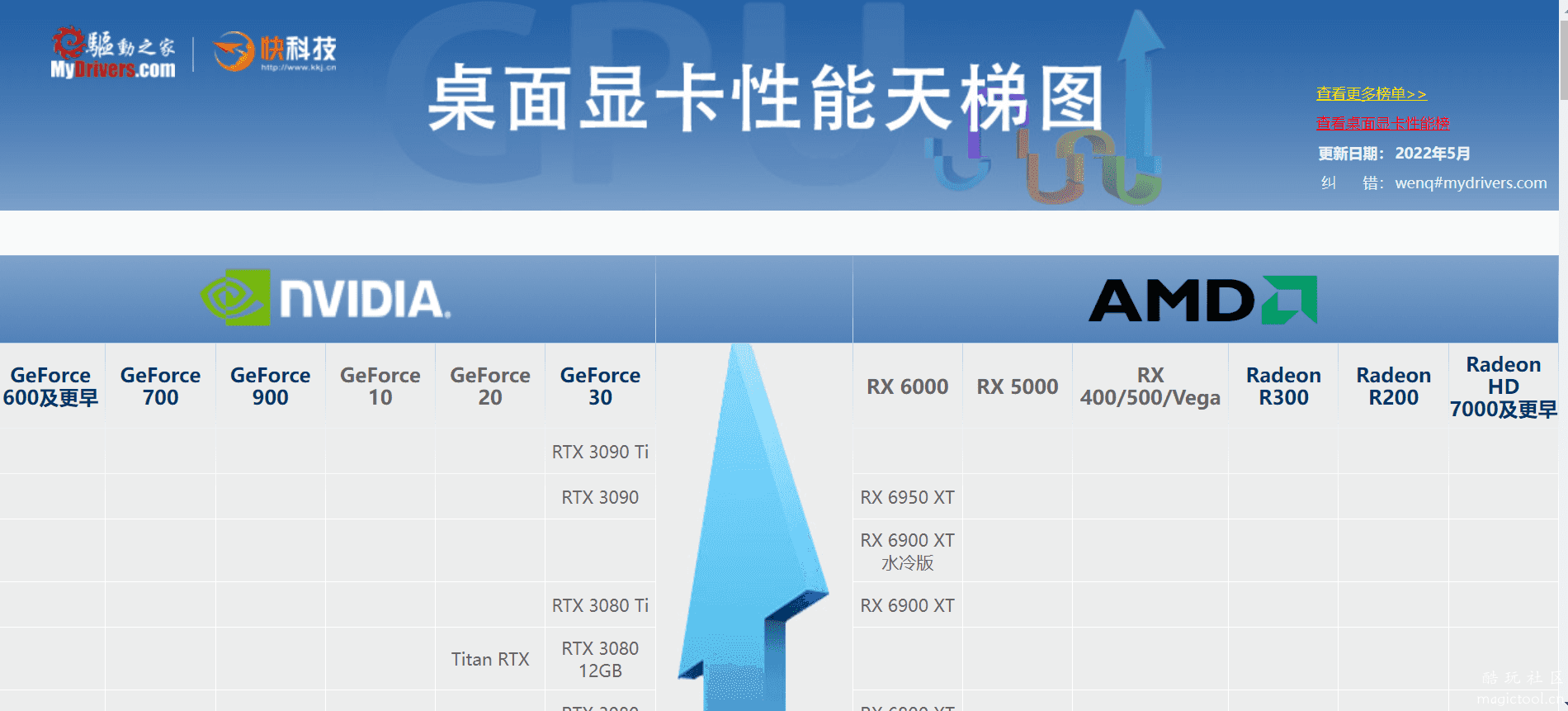Click the MyDrivers.com logo
Image resolution: width=1568 pixels, height=711 pixels.
coord(113,54)
